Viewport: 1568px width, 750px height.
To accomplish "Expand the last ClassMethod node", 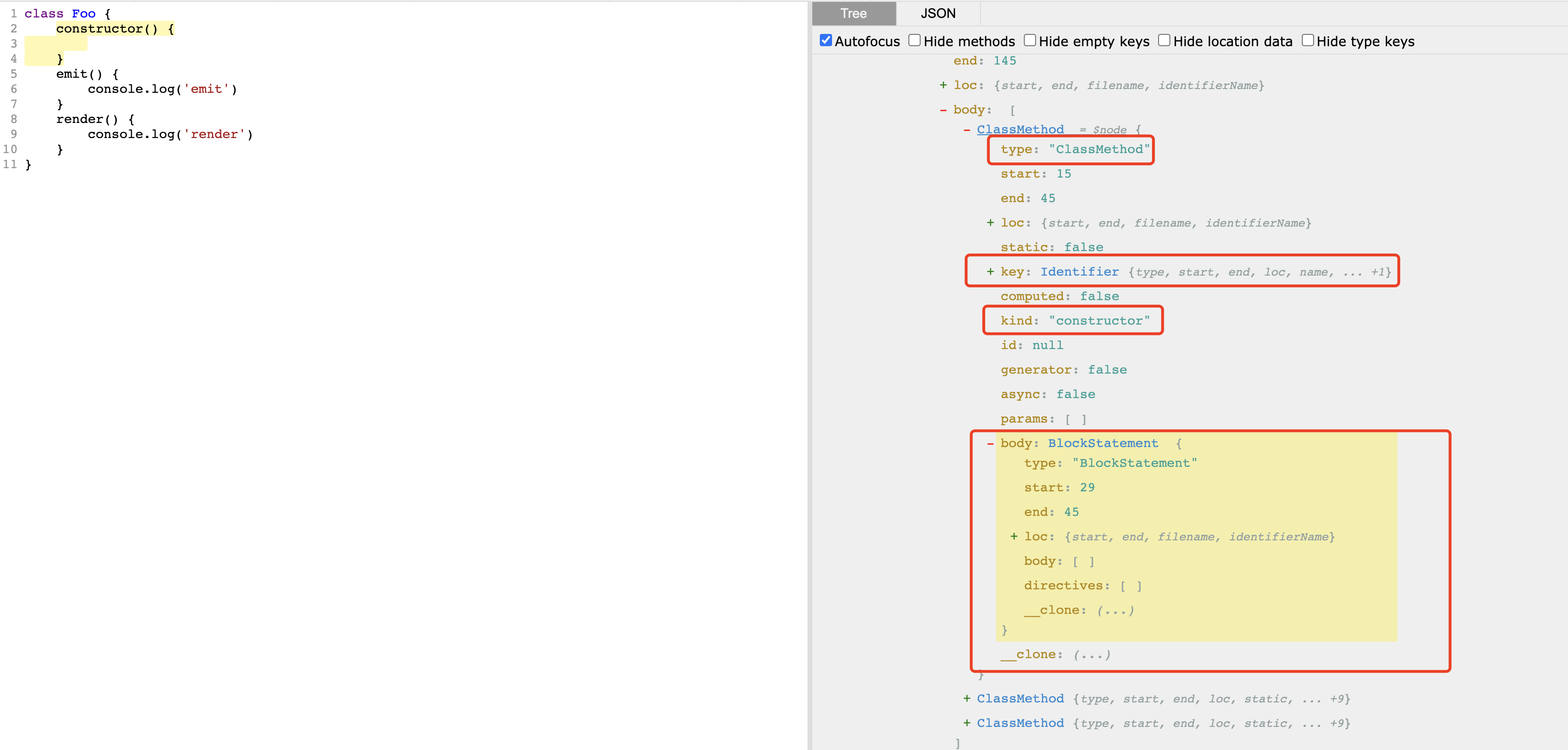I will 967,723.
